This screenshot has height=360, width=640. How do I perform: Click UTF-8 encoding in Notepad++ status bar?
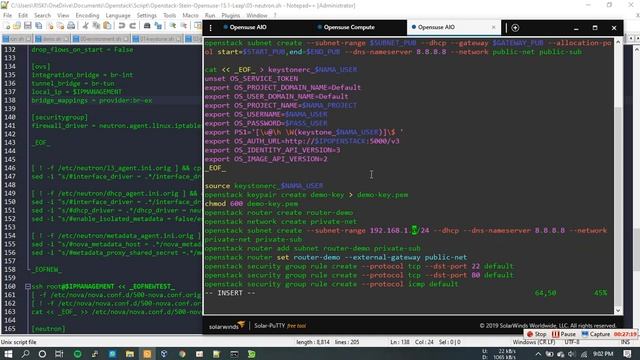coord(572,342)
